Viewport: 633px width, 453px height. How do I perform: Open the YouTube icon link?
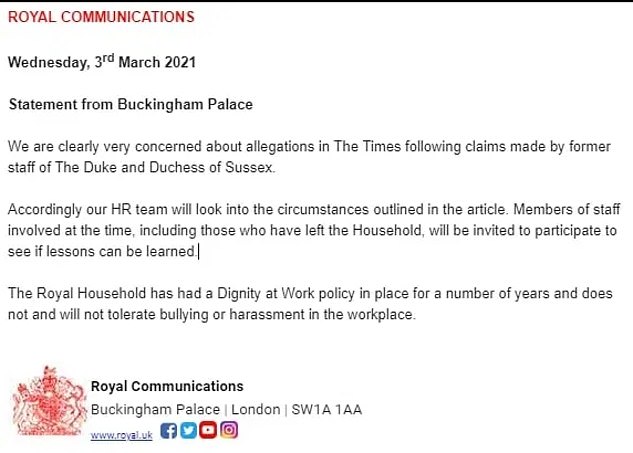click(208, 431)
